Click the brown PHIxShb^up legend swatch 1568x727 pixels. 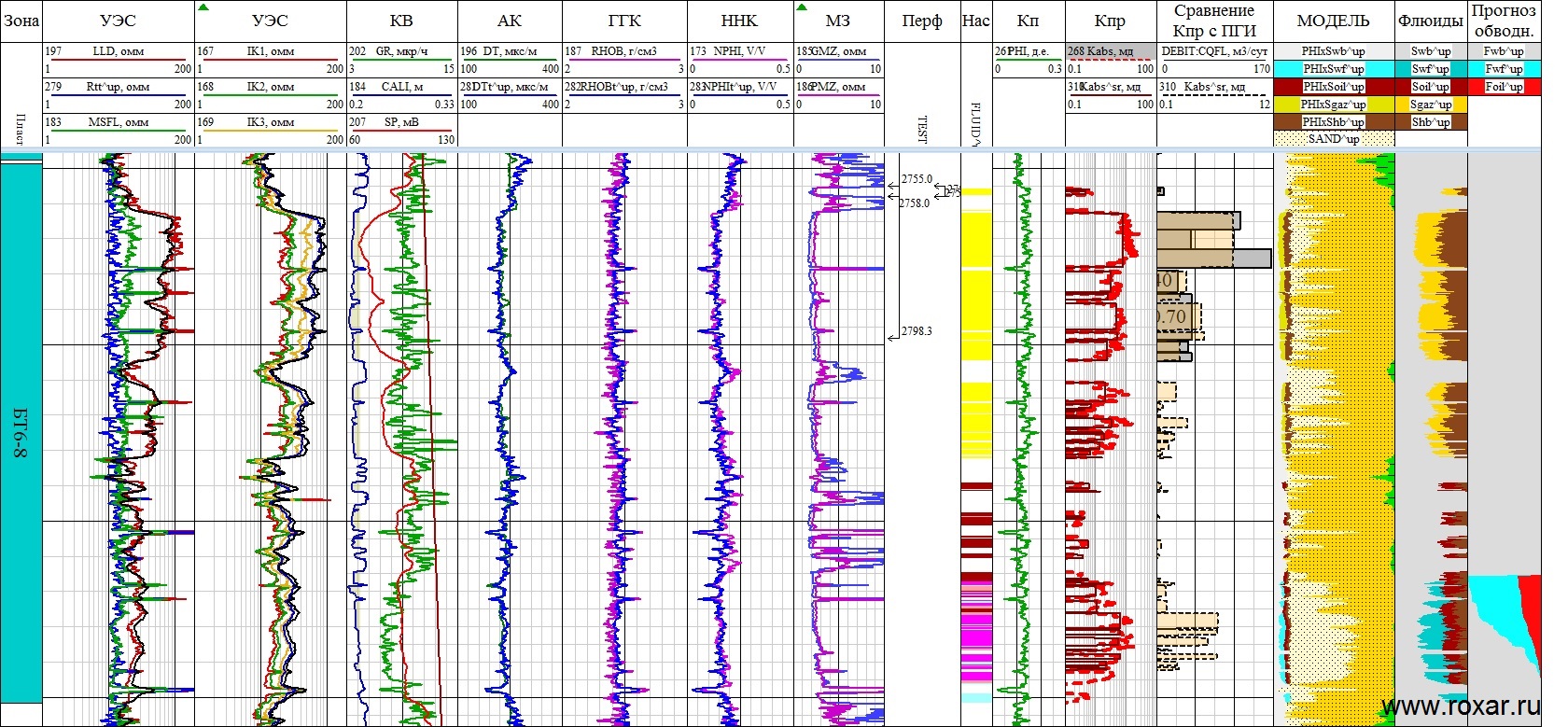(1334, 122)
